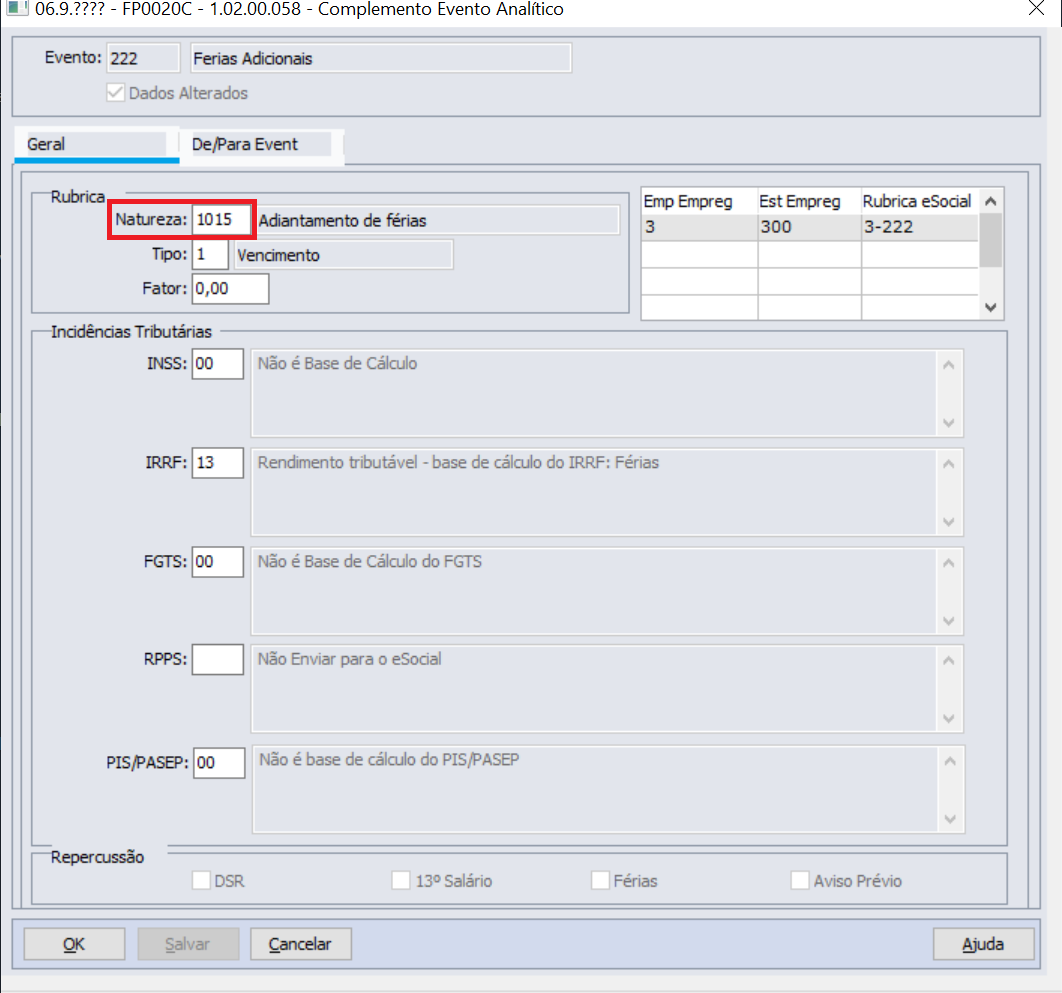Switch to the Geral tab

click(96, 145)
